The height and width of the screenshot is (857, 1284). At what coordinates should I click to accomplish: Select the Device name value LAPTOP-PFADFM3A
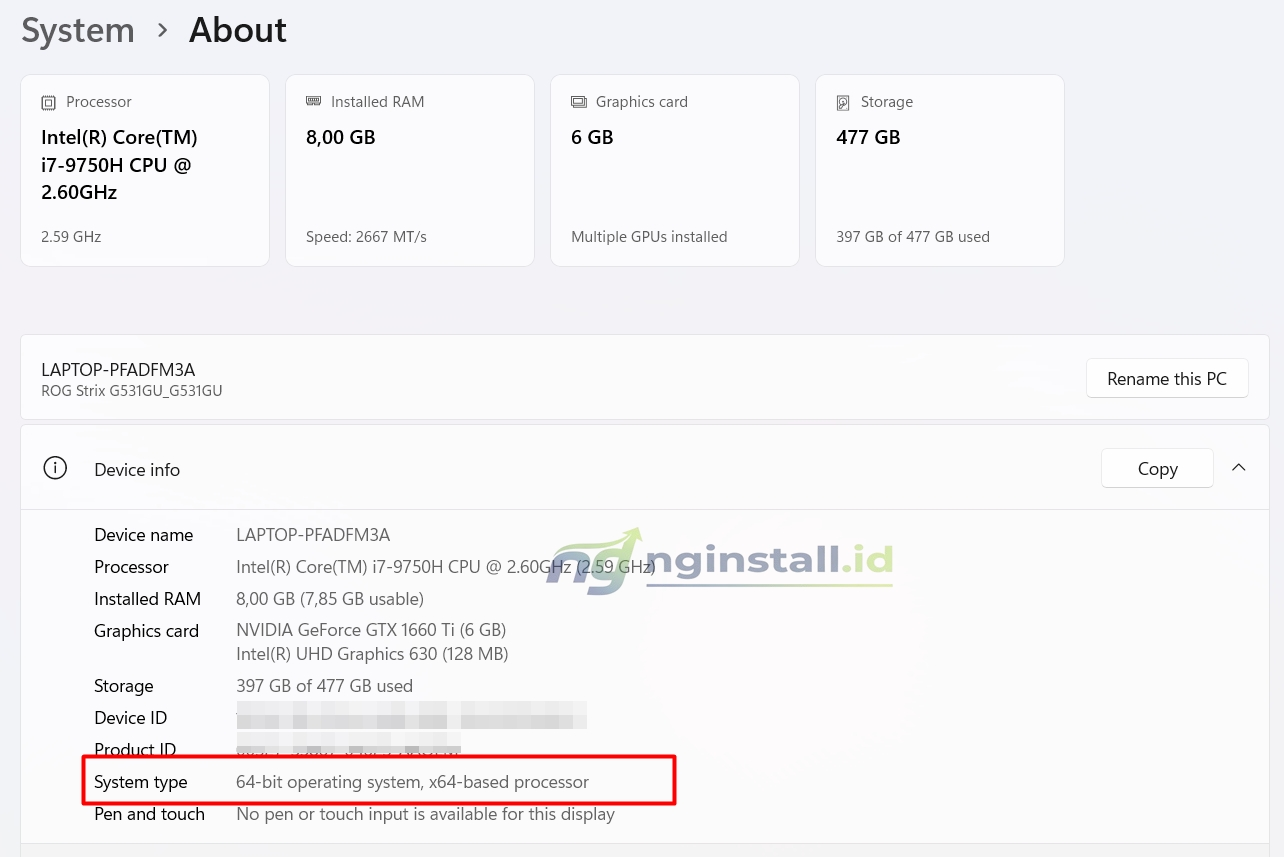(313, 535)
